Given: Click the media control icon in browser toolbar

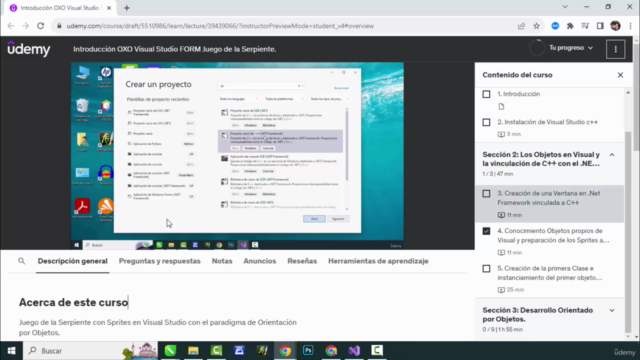Looking at the screenshot, I should (x=585, y=26).
